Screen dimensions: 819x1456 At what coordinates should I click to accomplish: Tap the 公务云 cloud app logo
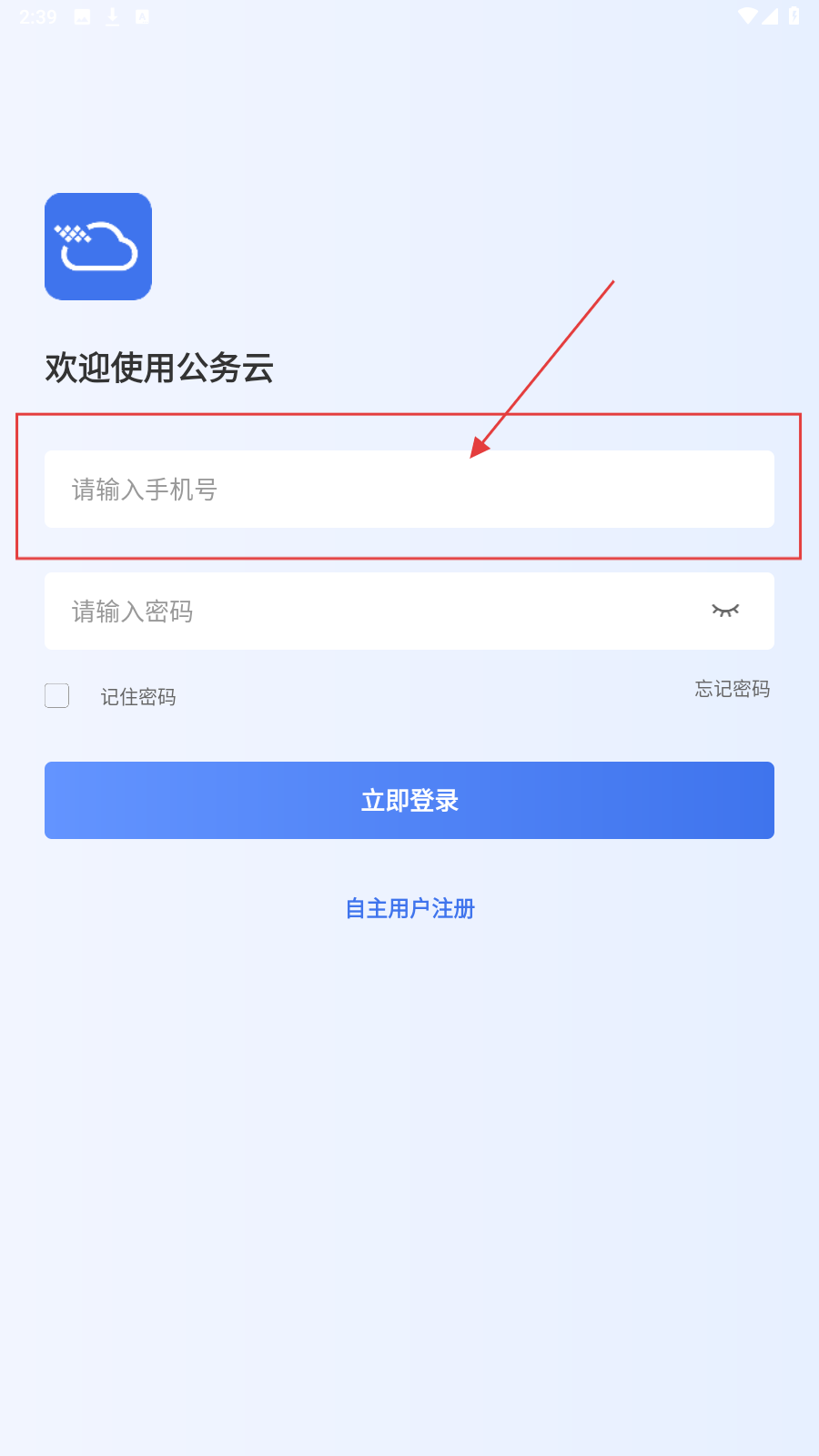[98, 247]
